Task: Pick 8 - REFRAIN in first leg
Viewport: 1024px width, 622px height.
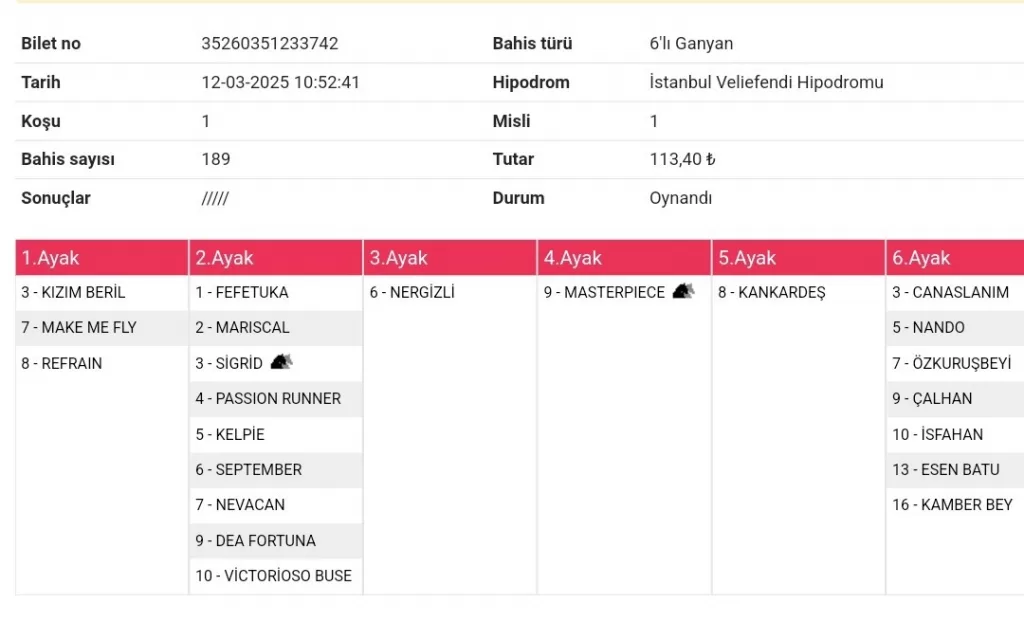Action: [x=62, y=364]
